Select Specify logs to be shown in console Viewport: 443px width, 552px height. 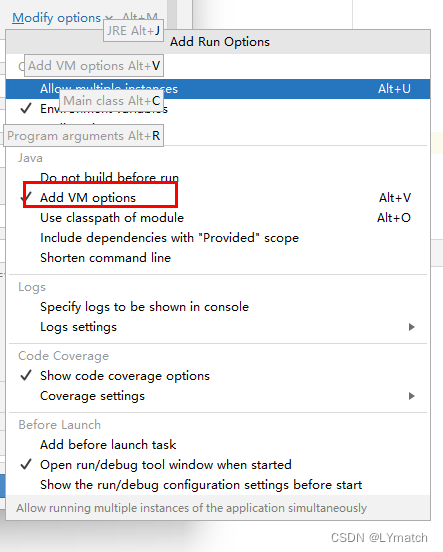click(x=218, y=307)
